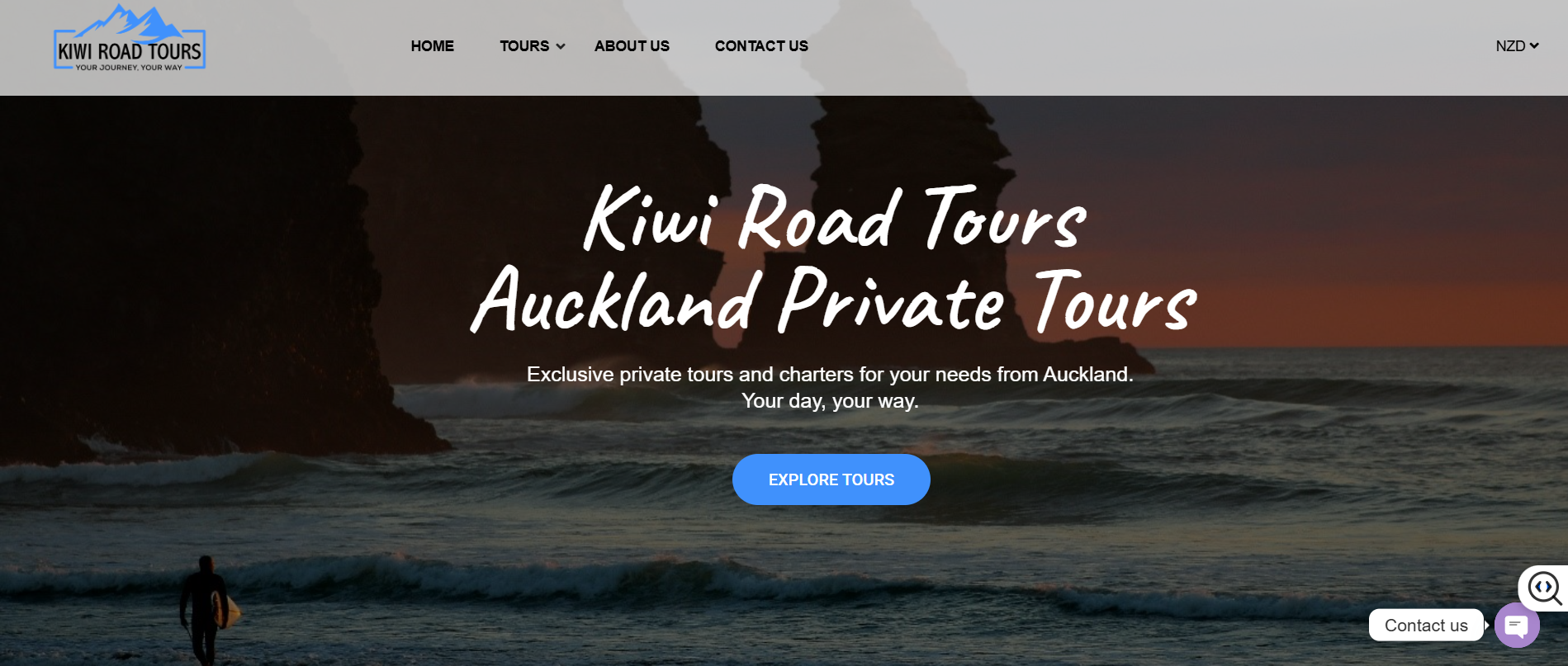Click the Kiwi Road Tours heading
The height and width of the screenshot is (666, 1568).
[835, 218]
